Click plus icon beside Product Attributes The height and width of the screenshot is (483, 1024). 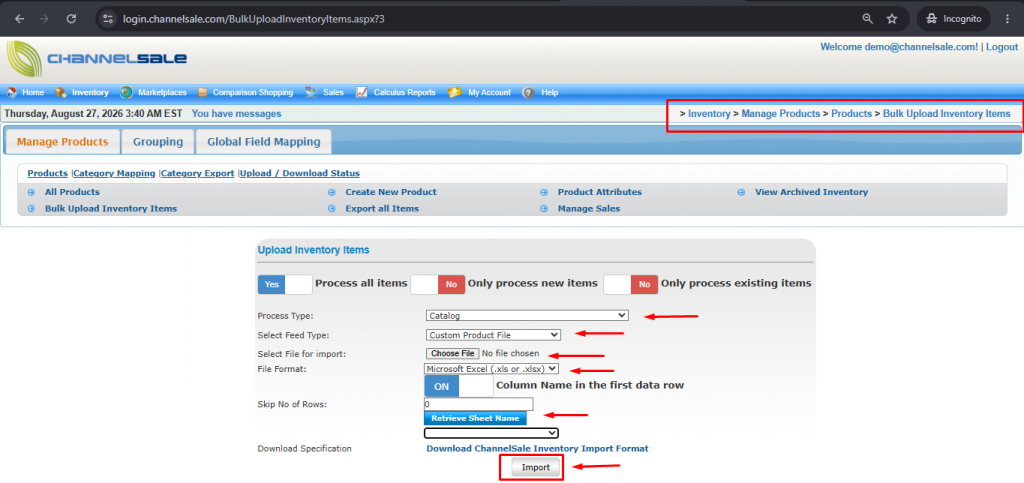pyautogui.click(x=543, y=193)
